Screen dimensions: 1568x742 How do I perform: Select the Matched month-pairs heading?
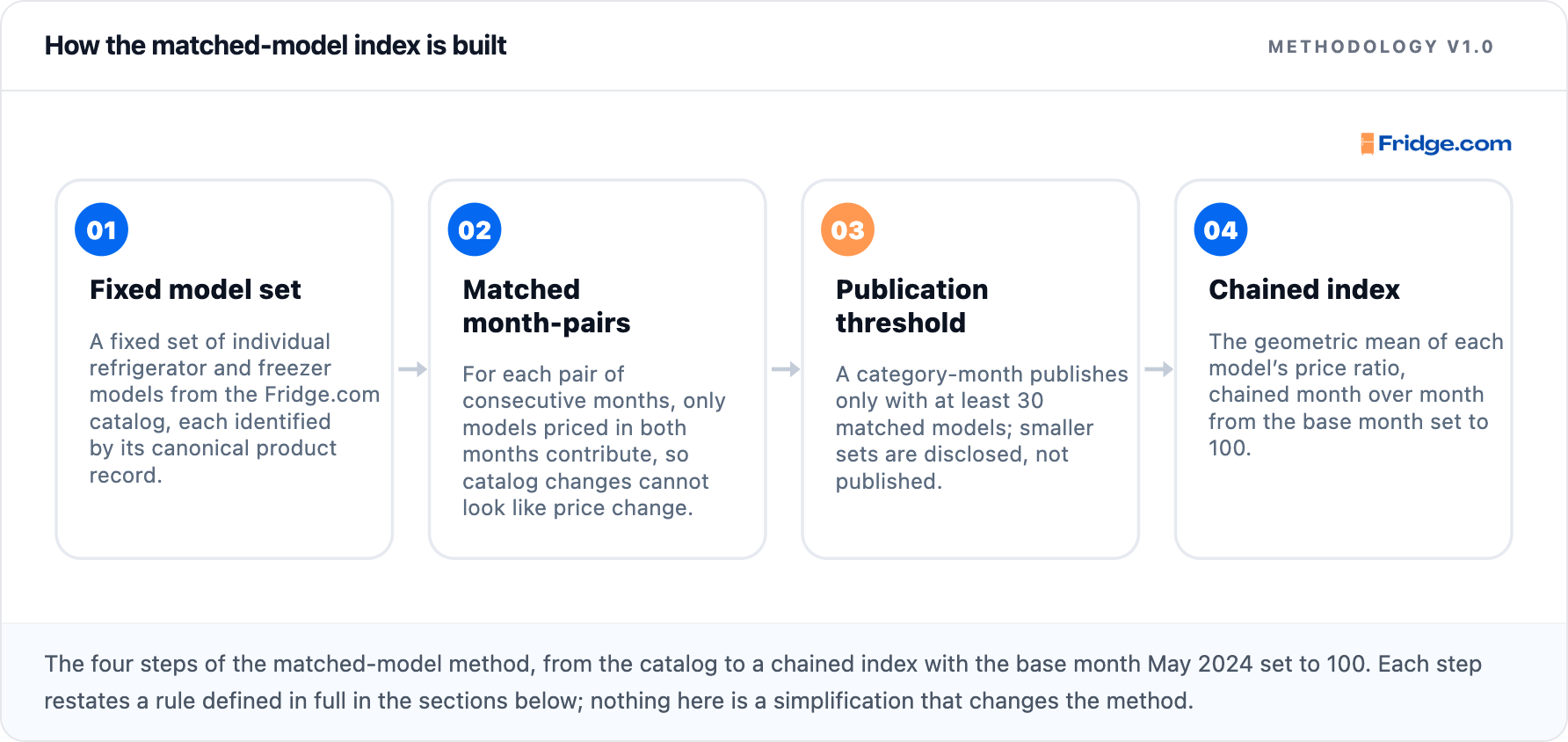(547, 306)
